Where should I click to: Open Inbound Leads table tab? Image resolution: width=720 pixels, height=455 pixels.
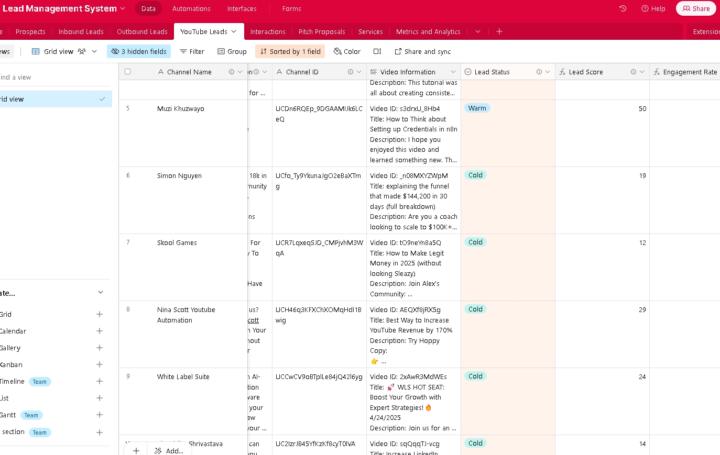pyautogui.click(x=81, y=32)
